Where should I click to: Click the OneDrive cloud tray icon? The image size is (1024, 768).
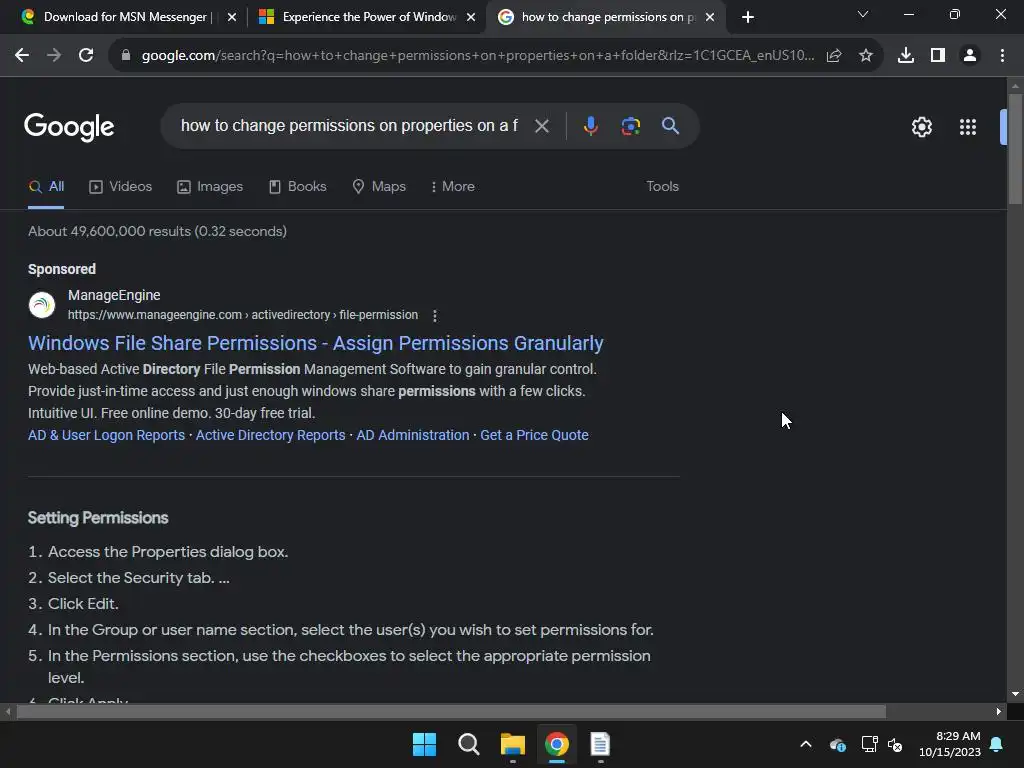[x=838, y=744]
